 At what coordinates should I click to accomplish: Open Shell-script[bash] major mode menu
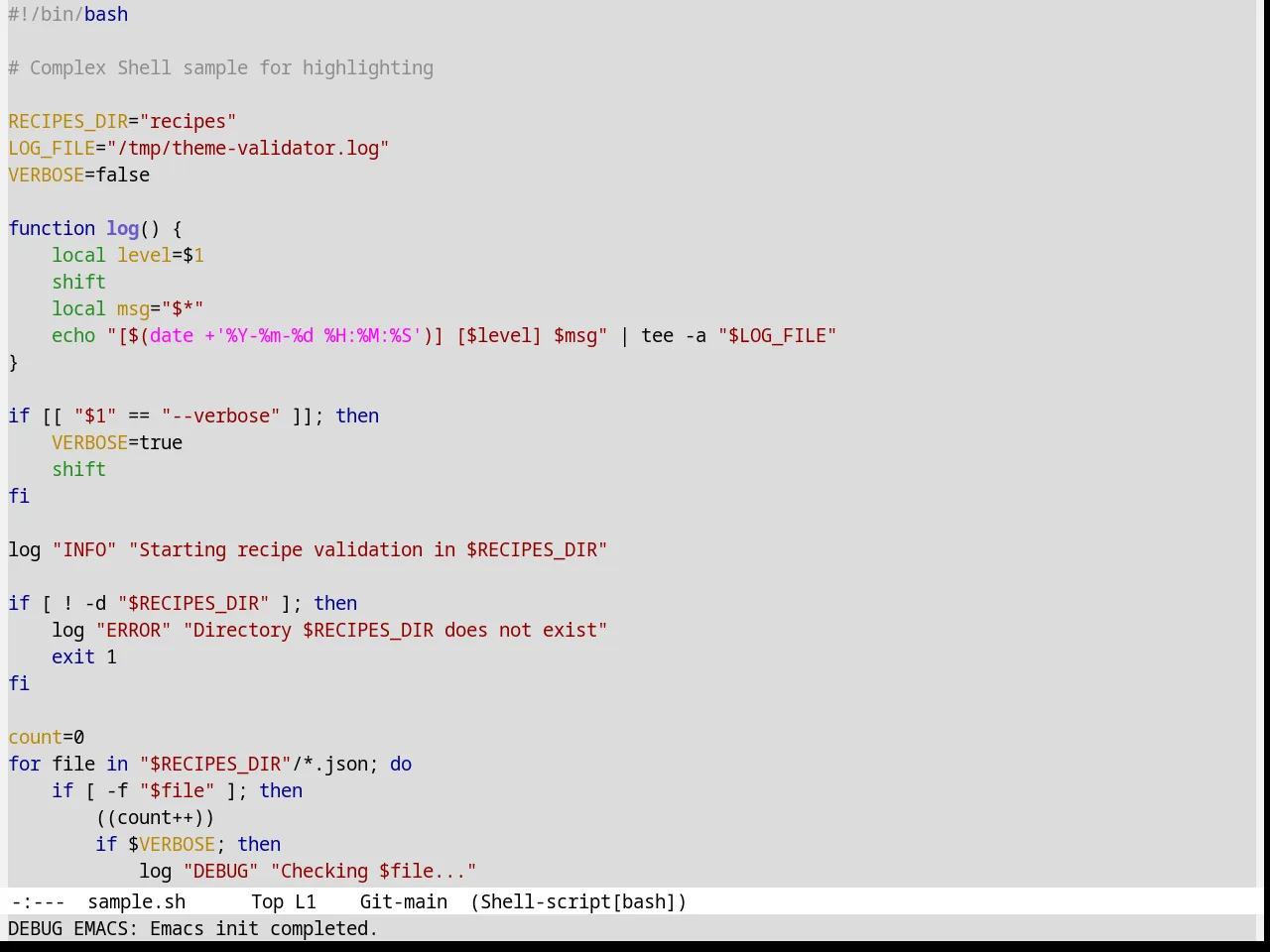pos(578,901)
